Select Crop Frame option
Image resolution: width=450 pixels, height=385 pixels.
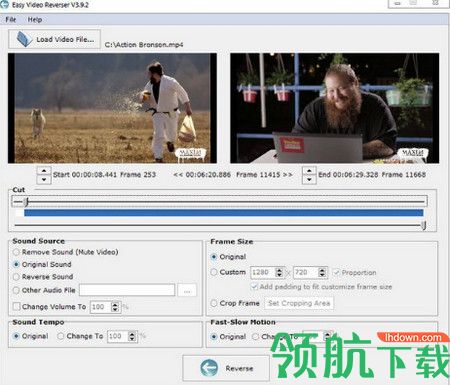pyautogui.click(x=235, y=303)
